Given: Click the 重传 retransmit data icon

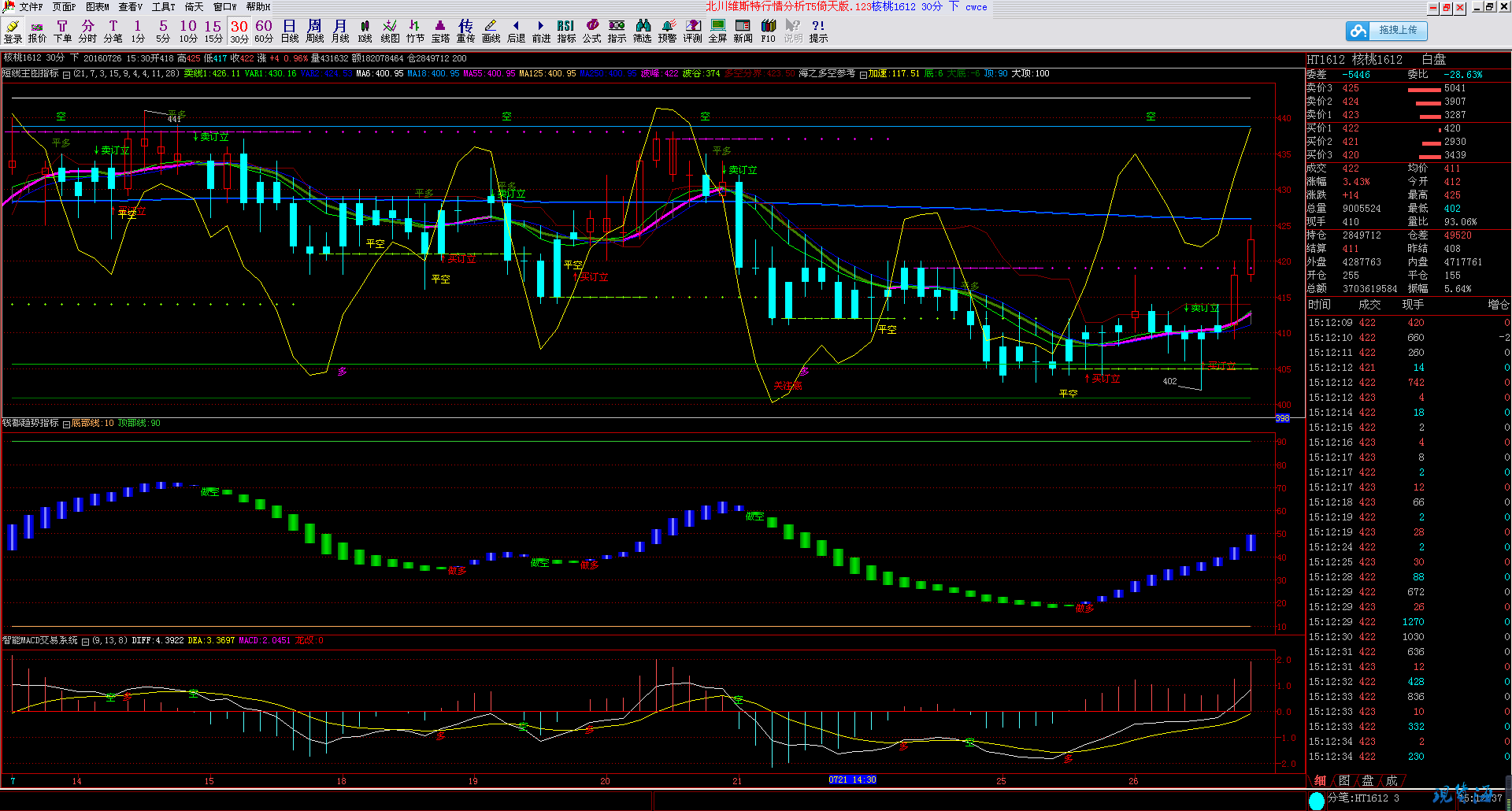Looking at the screenshot, I should [x=465, y=31].
